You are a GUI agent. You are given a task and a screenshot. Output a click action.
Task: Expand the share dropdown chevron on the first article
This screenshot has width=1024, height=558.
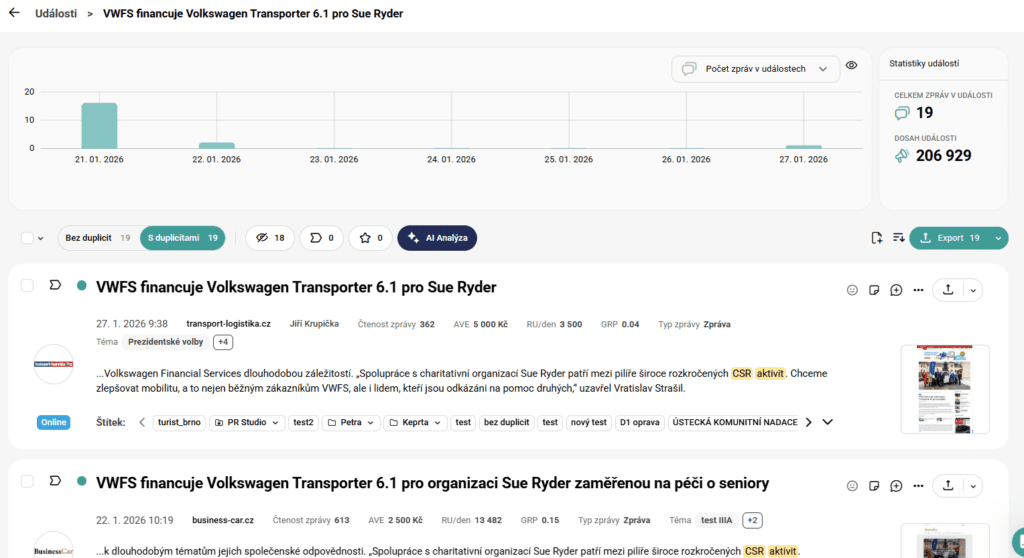(973, 291)
